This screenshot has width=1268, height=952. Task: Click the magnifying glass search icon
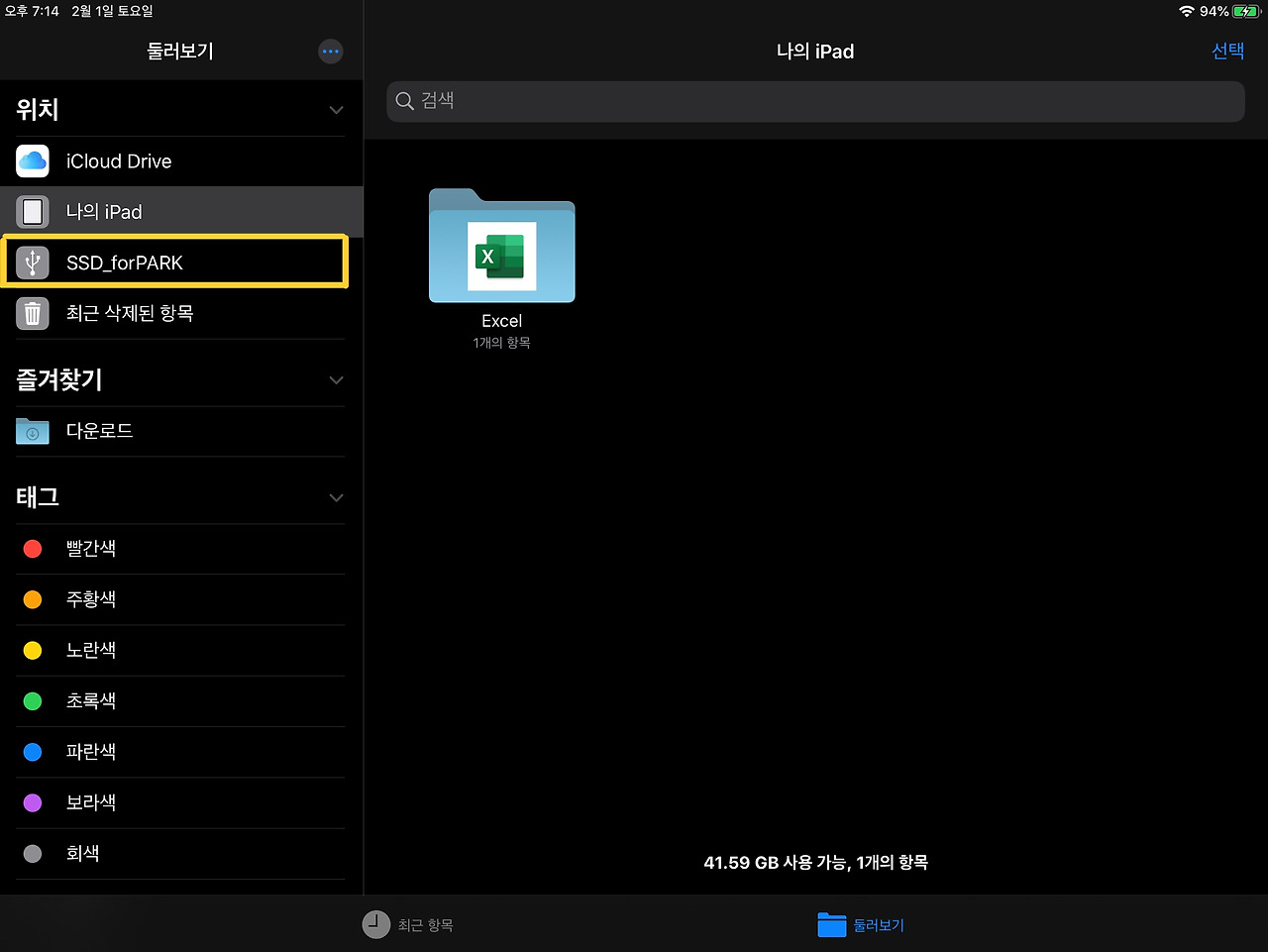coord(404,101)
